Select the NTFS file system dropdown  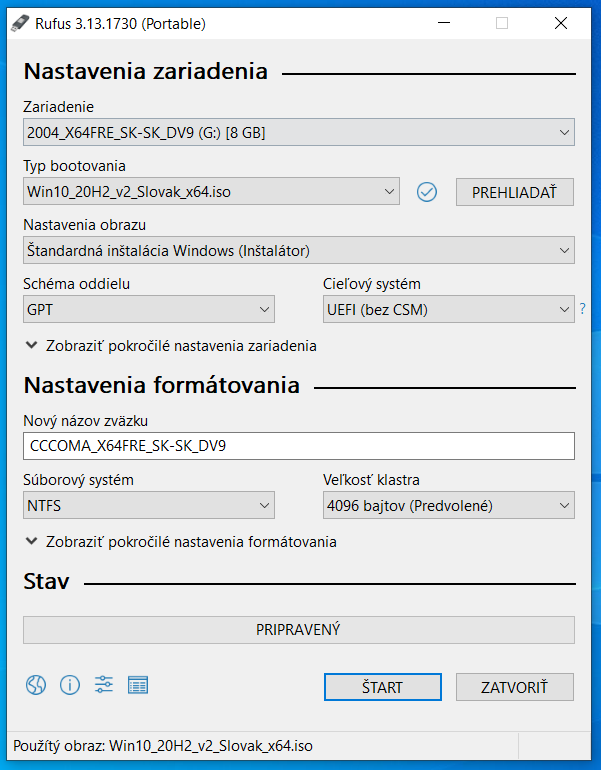[x=149, y=505]
